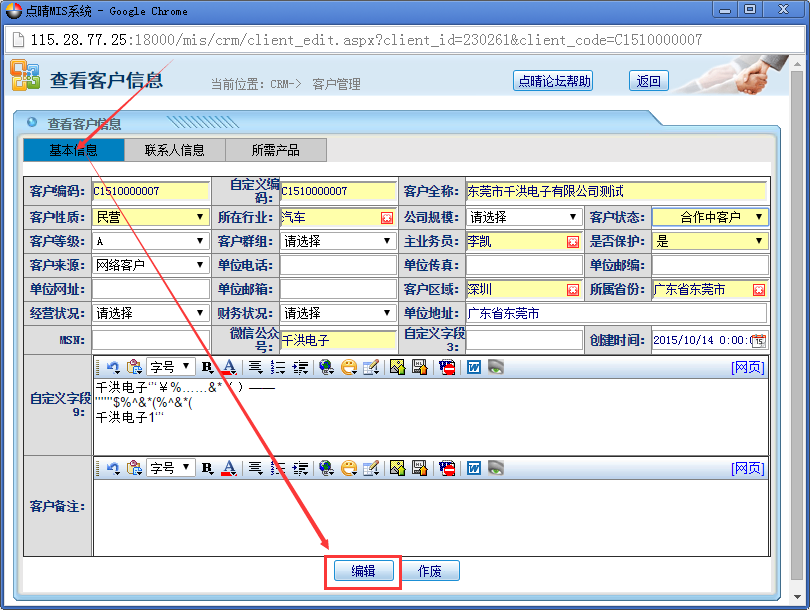Click bold B icon in 客户备注 toolbar
The width and height of the screenshot is (810, 610).
(x=207, y=468)
